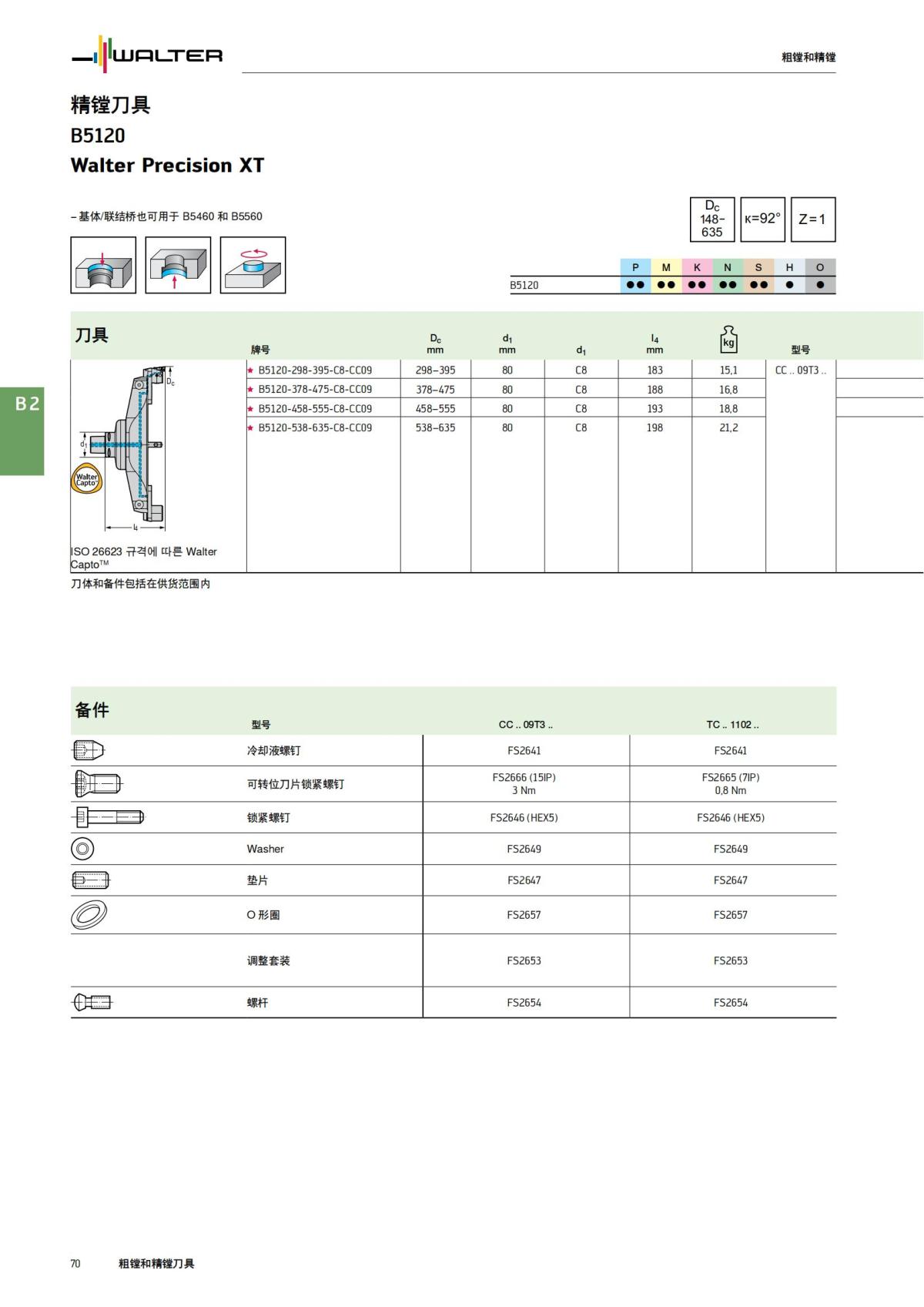Click the Dc 148-635 diameter range box
Viewport: 924px width, 1307px height.
click(712, 220)
